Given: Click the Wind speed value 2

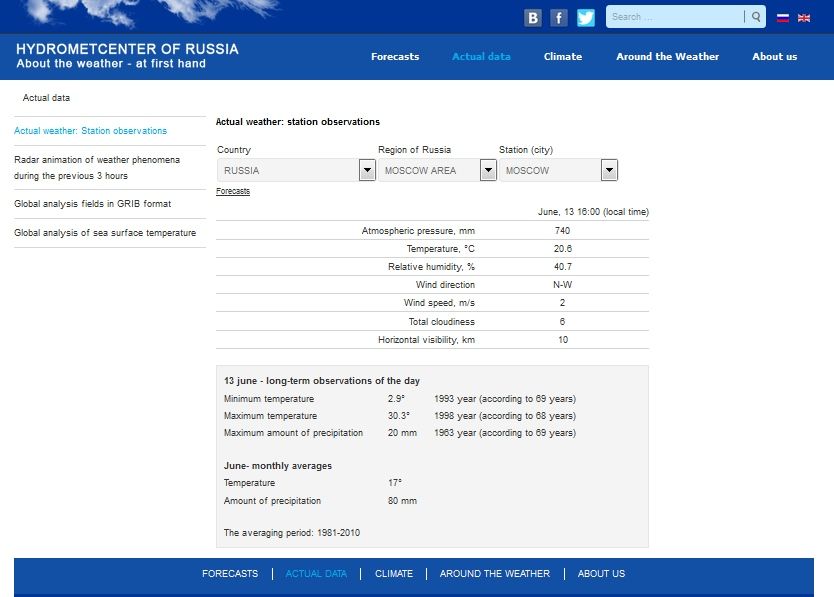Looking at the screenshot, I should tap(562, 303).
